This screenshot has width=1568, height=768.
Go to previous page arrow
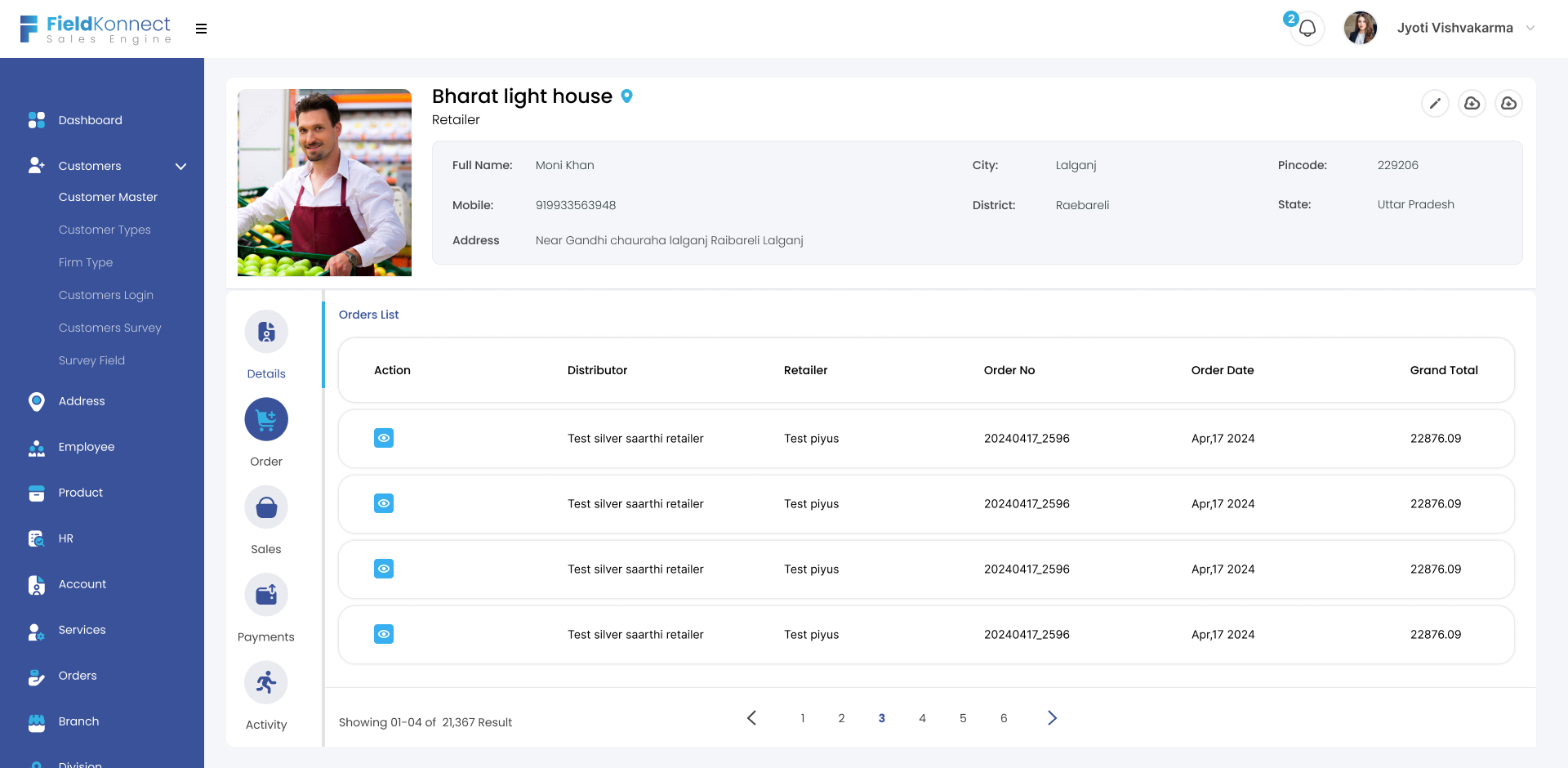click(752, 718)
